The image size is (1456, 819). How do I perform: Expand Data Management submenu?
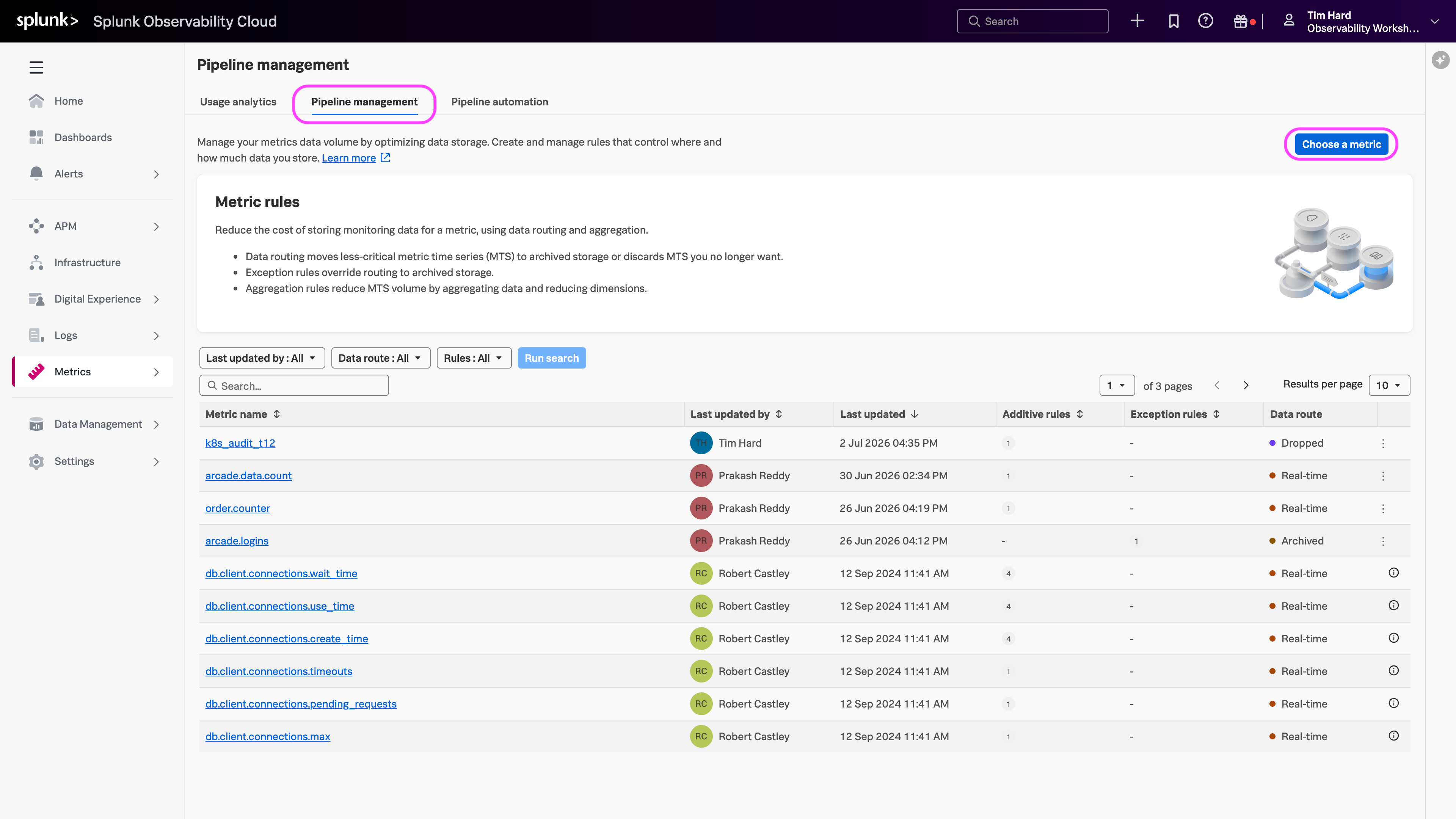coord(157,425)
